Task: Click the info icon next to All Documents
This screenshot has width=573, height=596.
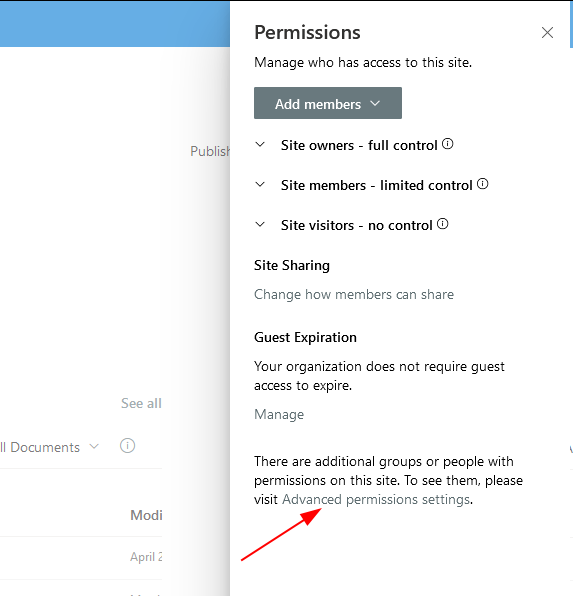Action: [127, 445]
